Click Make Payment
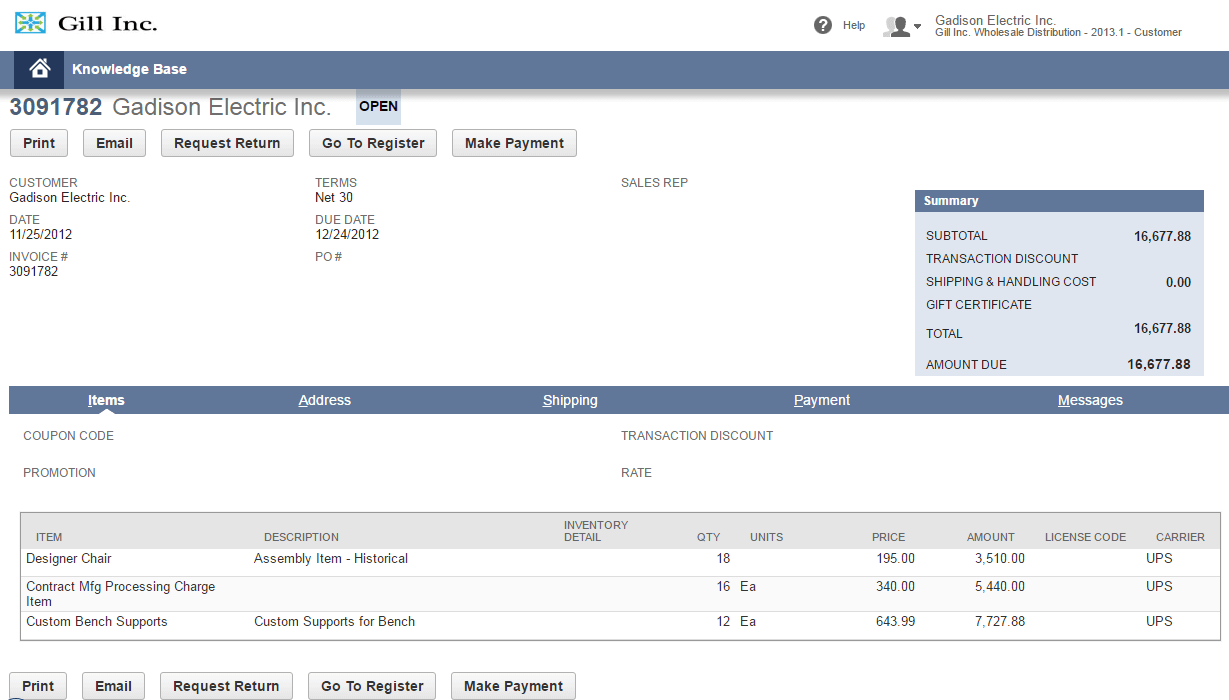 click(514, 143)
